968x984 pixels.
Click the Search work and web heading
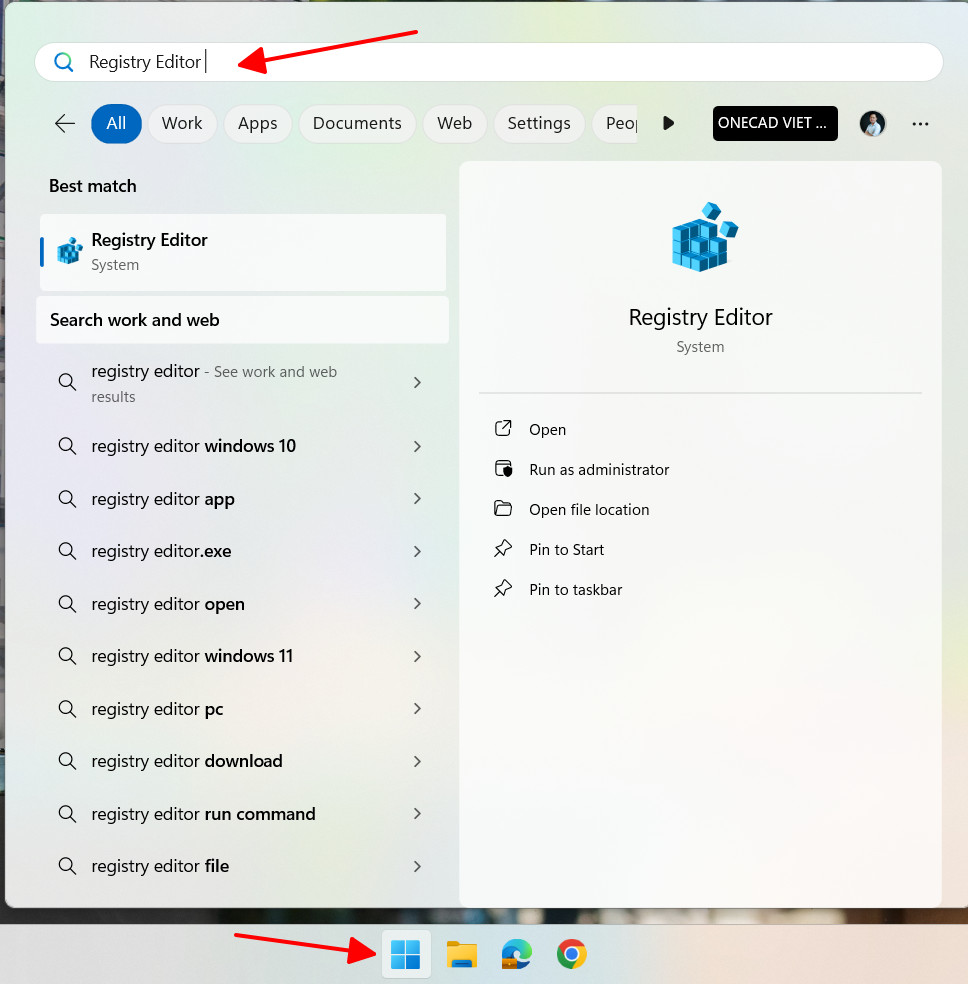(134, 320)
